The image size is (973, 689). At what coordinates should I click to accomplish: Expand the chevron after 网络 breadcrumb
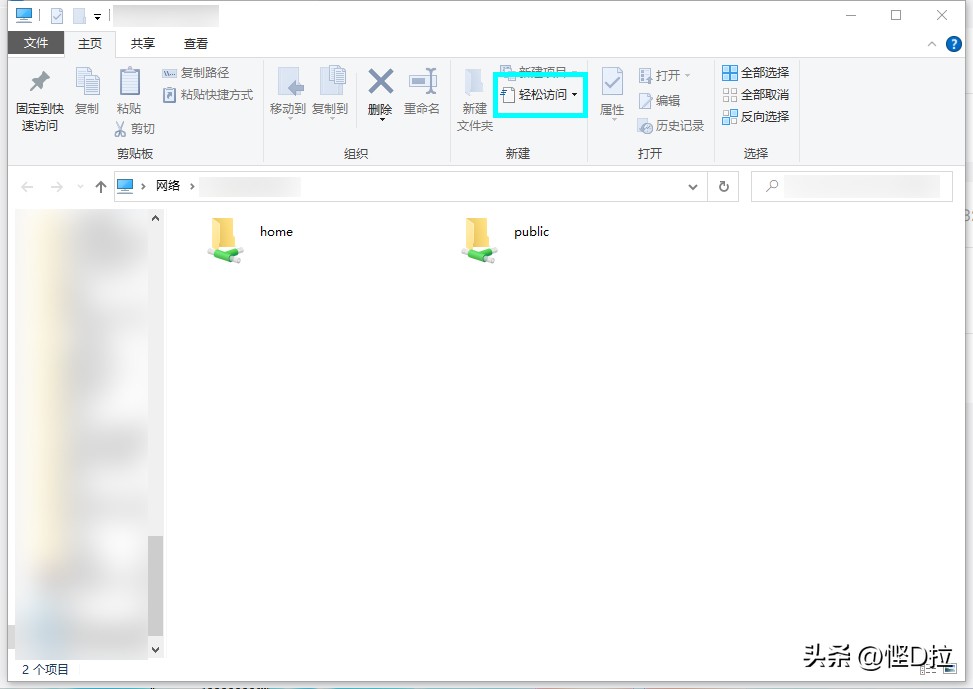click(192, 186)
